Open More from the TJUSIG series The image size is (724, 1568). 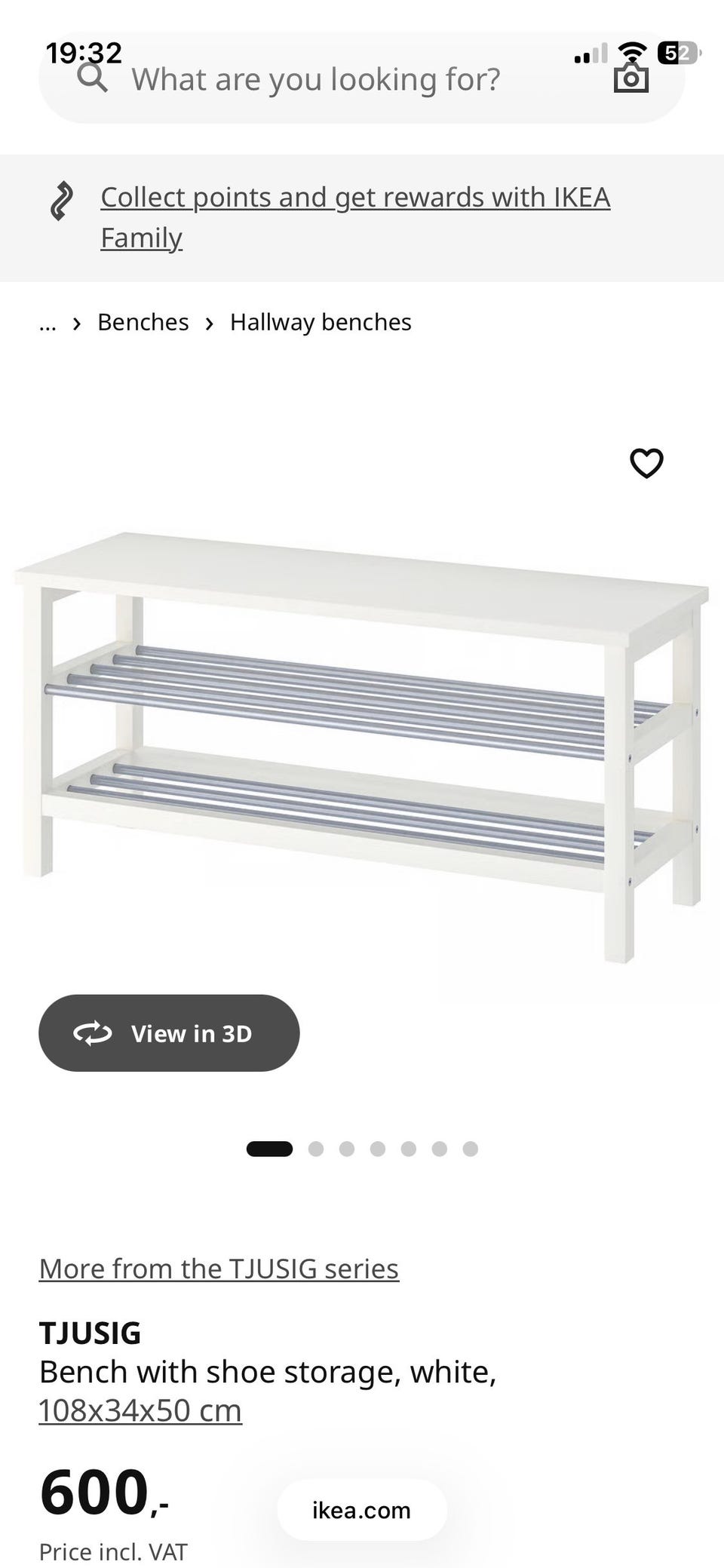point(219,1268)
